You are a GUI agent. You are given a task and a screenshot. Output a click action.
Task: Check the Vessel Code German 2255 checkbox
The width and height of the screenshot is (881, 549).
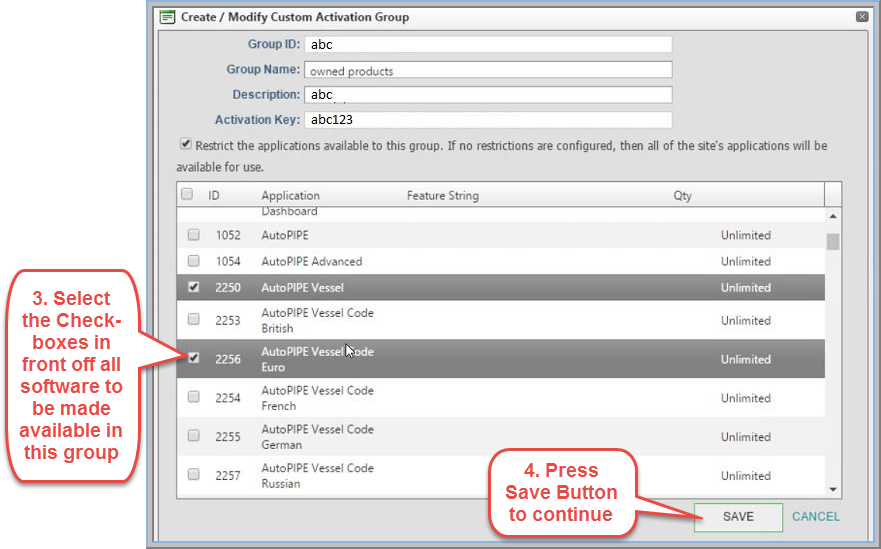click(193, 435)
